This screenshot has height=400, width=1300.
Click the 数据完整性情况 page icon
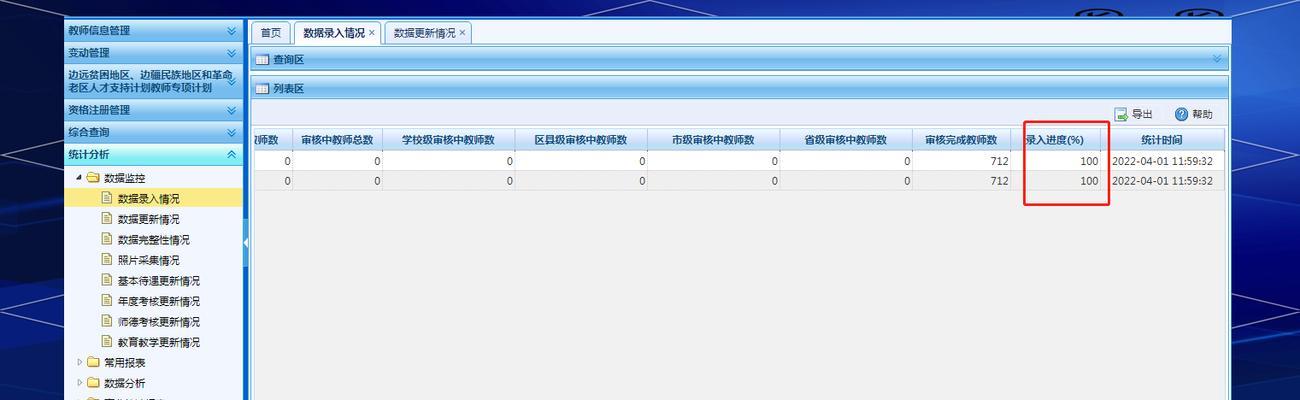point(107,239)
